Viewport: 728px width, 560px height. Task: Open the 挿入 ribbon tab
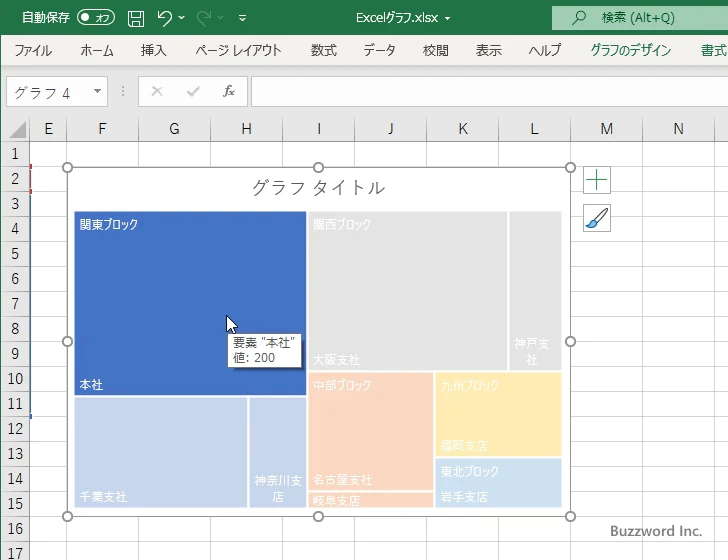point(154,50)
